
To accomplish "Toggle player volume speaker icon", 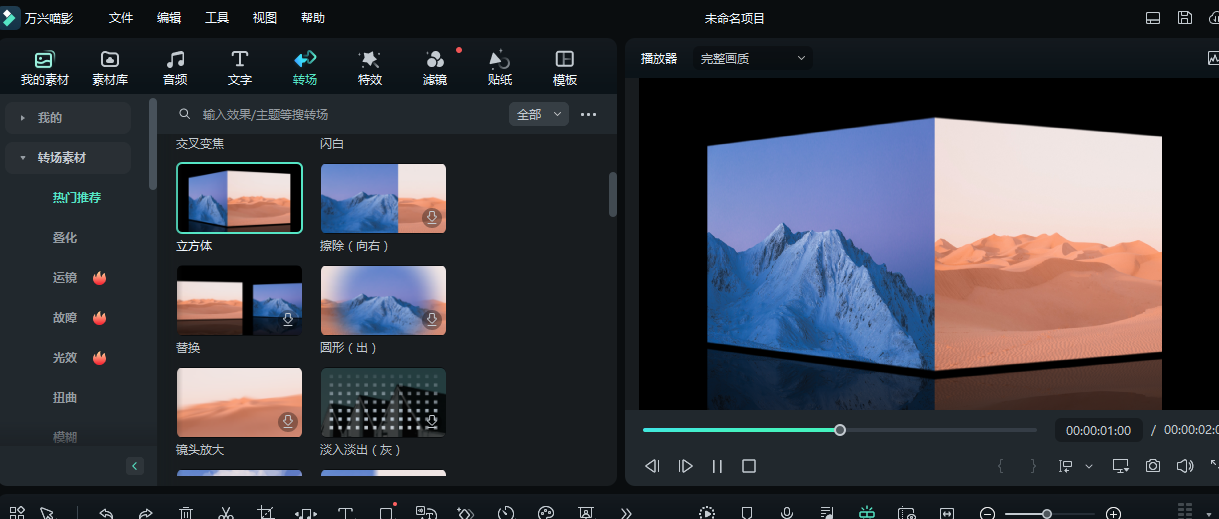I will 1185,466.
